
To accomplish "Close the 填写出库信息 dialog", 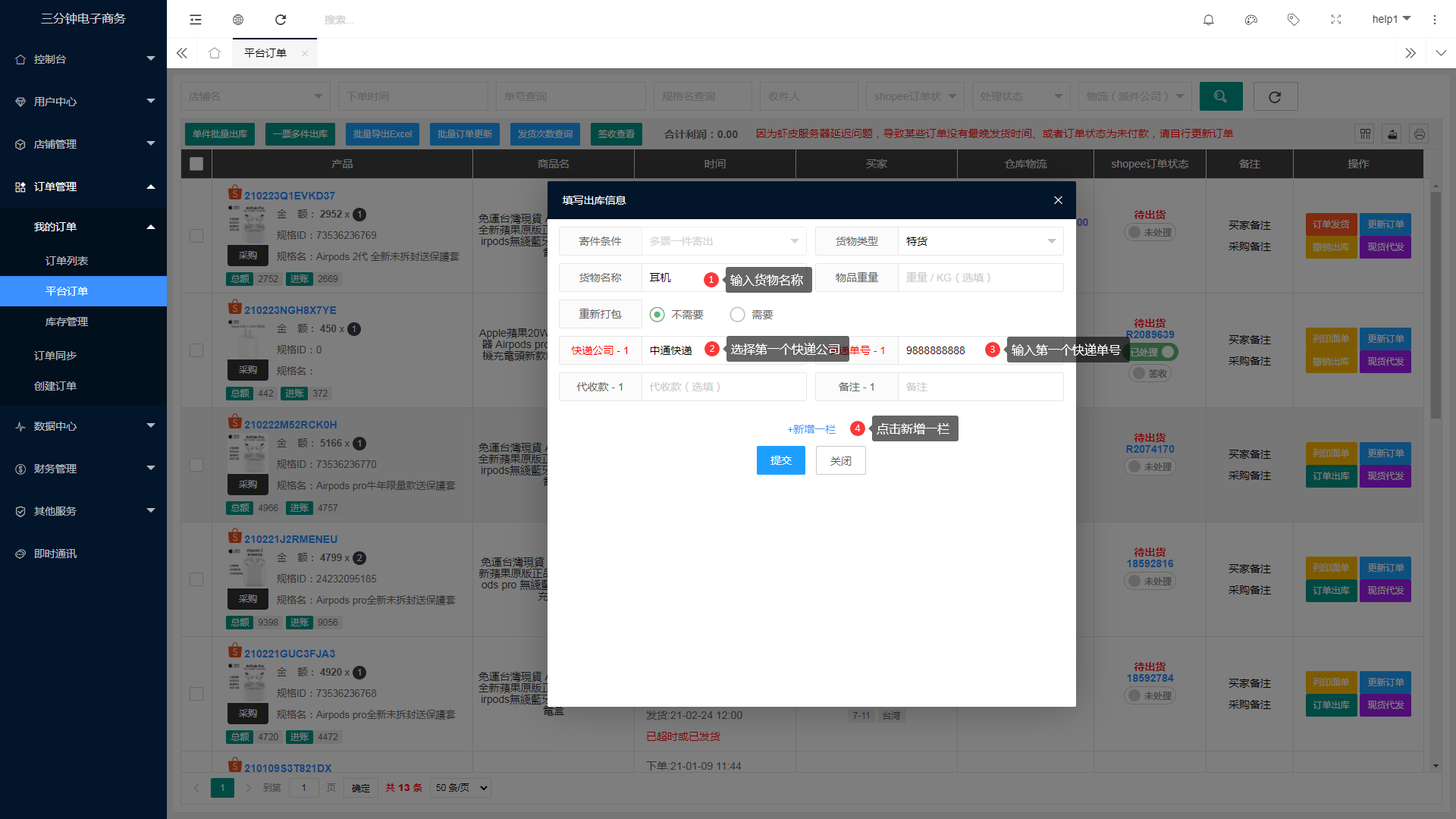I will 1058,200.
